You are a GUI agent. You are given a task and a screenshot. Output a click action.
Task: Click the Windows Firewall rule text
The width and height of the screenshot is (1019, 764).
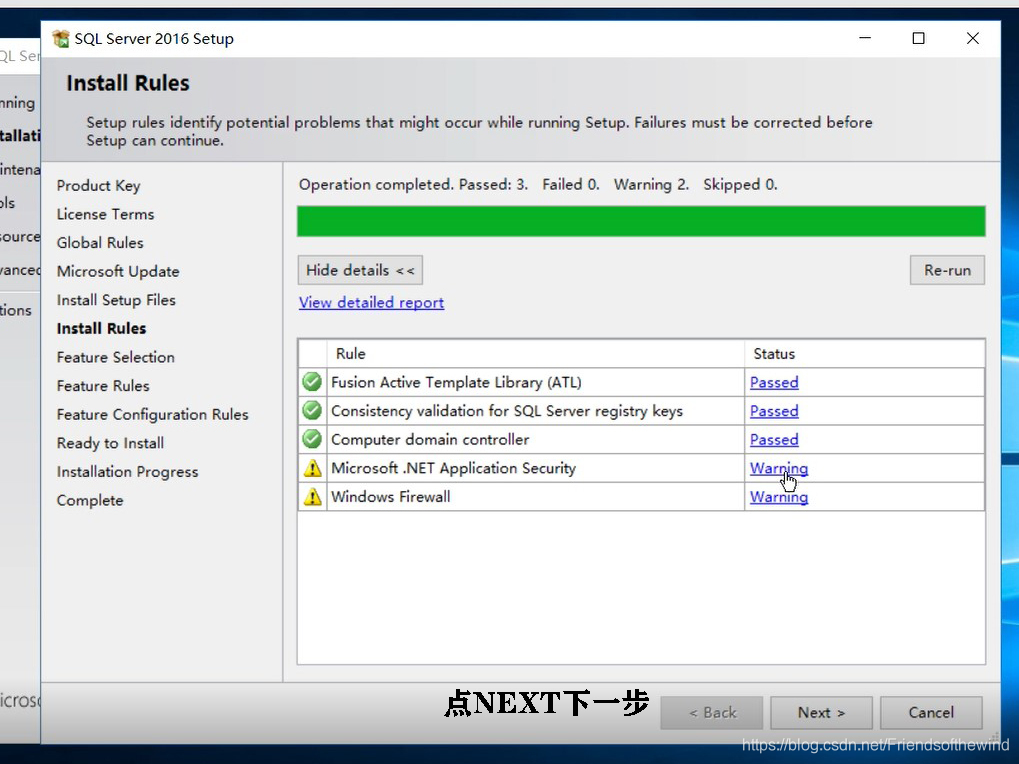(x=391, y=496)
